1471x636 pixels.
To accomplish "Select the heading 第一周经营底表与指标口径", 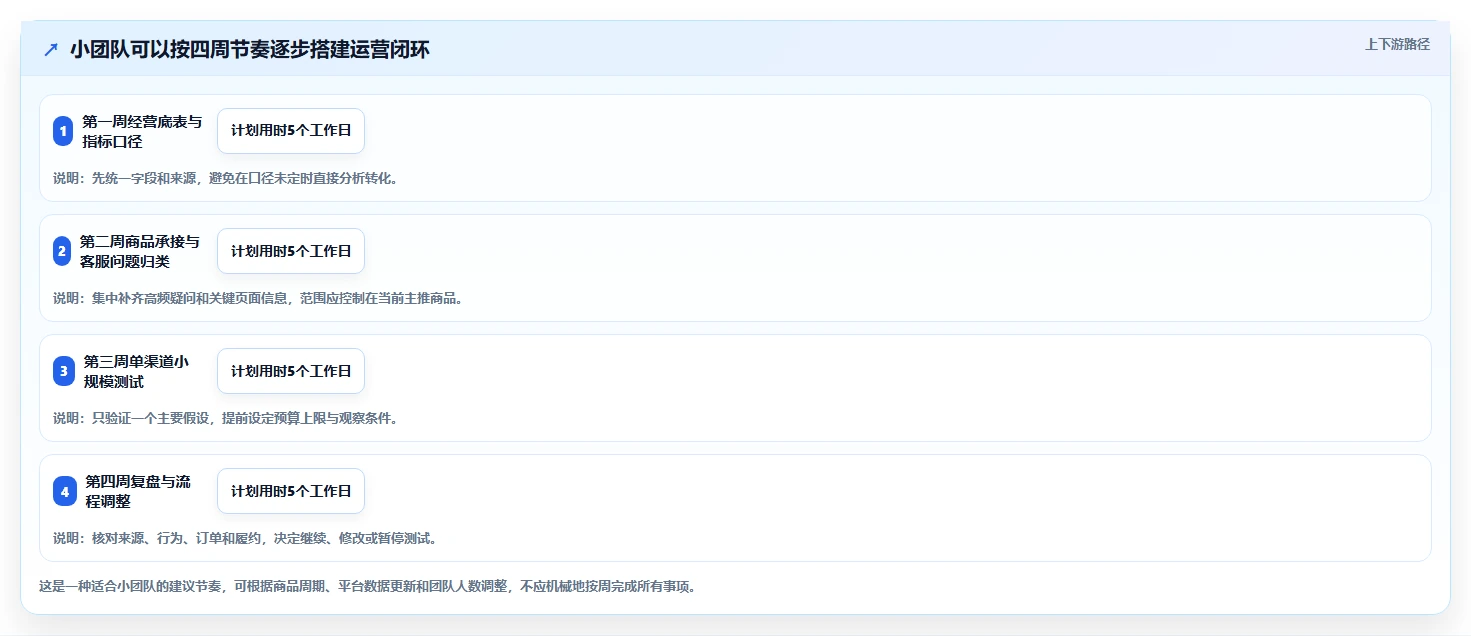I will point(142,131).
